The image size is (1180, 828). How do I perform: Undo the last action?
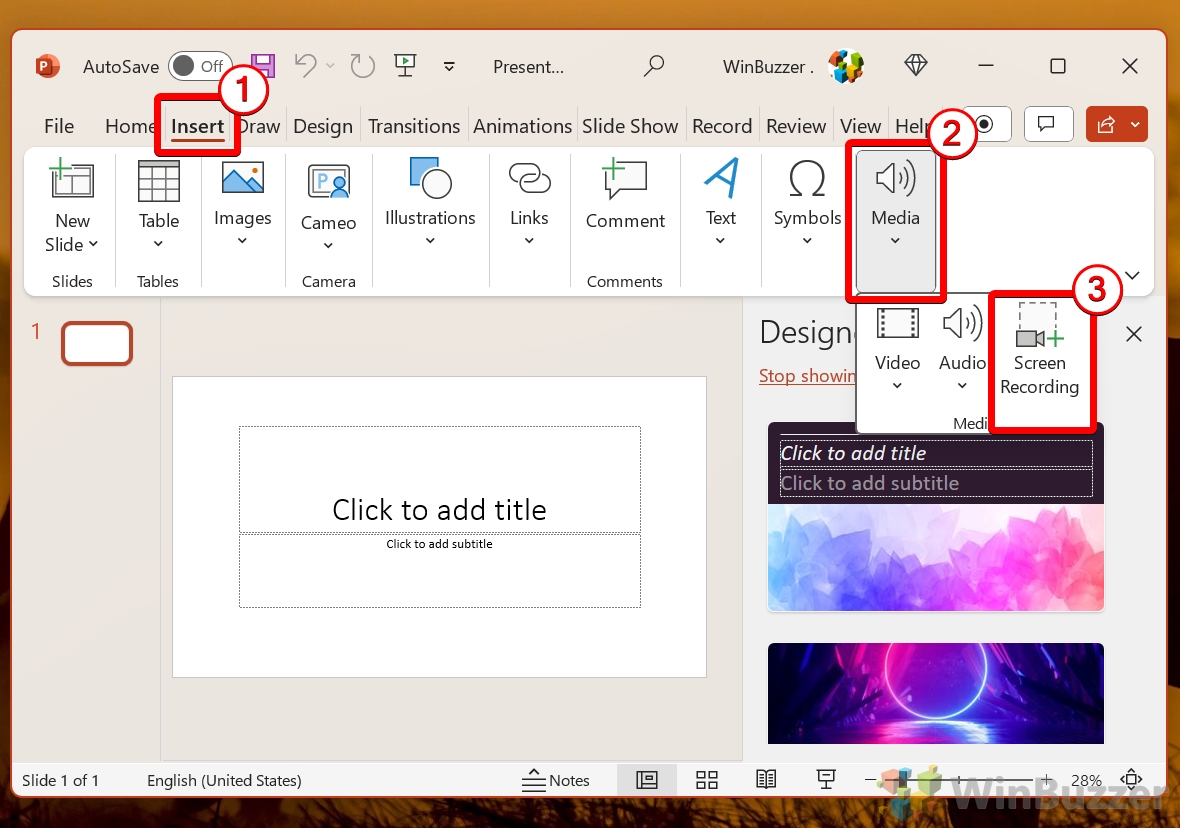coord(306,65)
